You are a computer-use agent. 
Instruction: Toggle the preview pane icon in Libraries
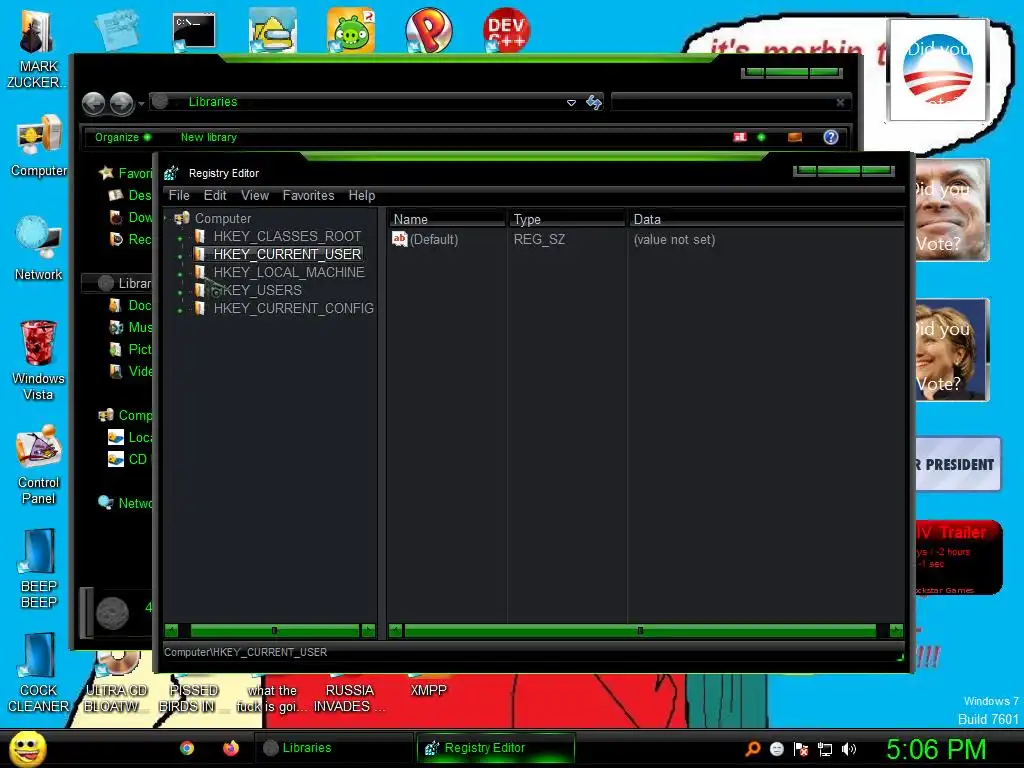(795, 137)
